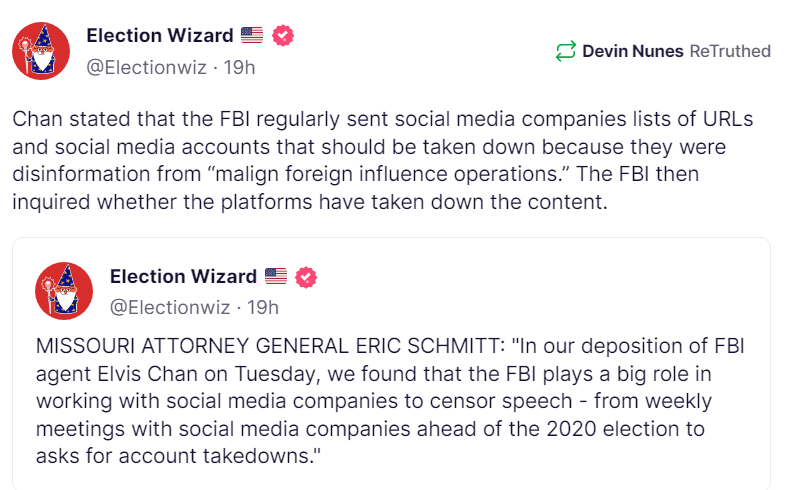The height and width of the screenshot is (490, 785).
Task: Click the wizard avatar in the quoted post
Action: [63, 290]
